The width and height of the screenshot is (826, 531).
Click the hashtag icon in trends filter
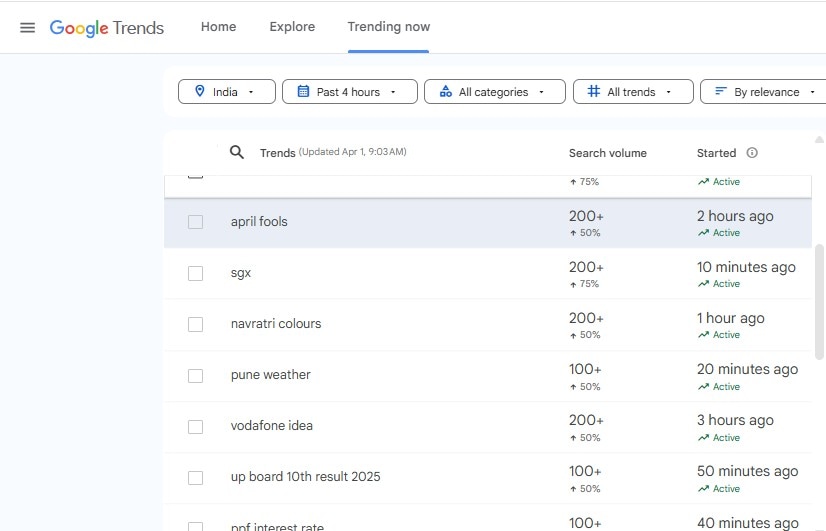[x=593, y=92]
